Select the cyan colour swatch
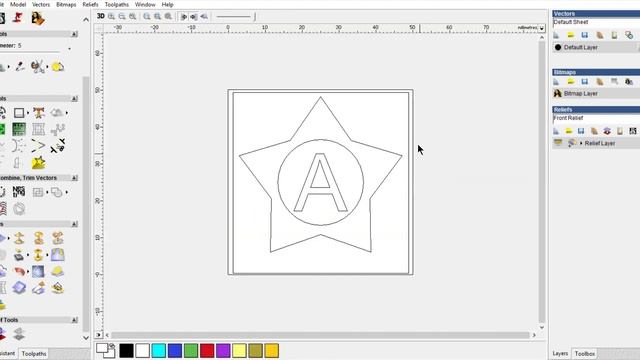Image resolution: width=640 pixels, height=360 pixels. (x=159, y=351)
